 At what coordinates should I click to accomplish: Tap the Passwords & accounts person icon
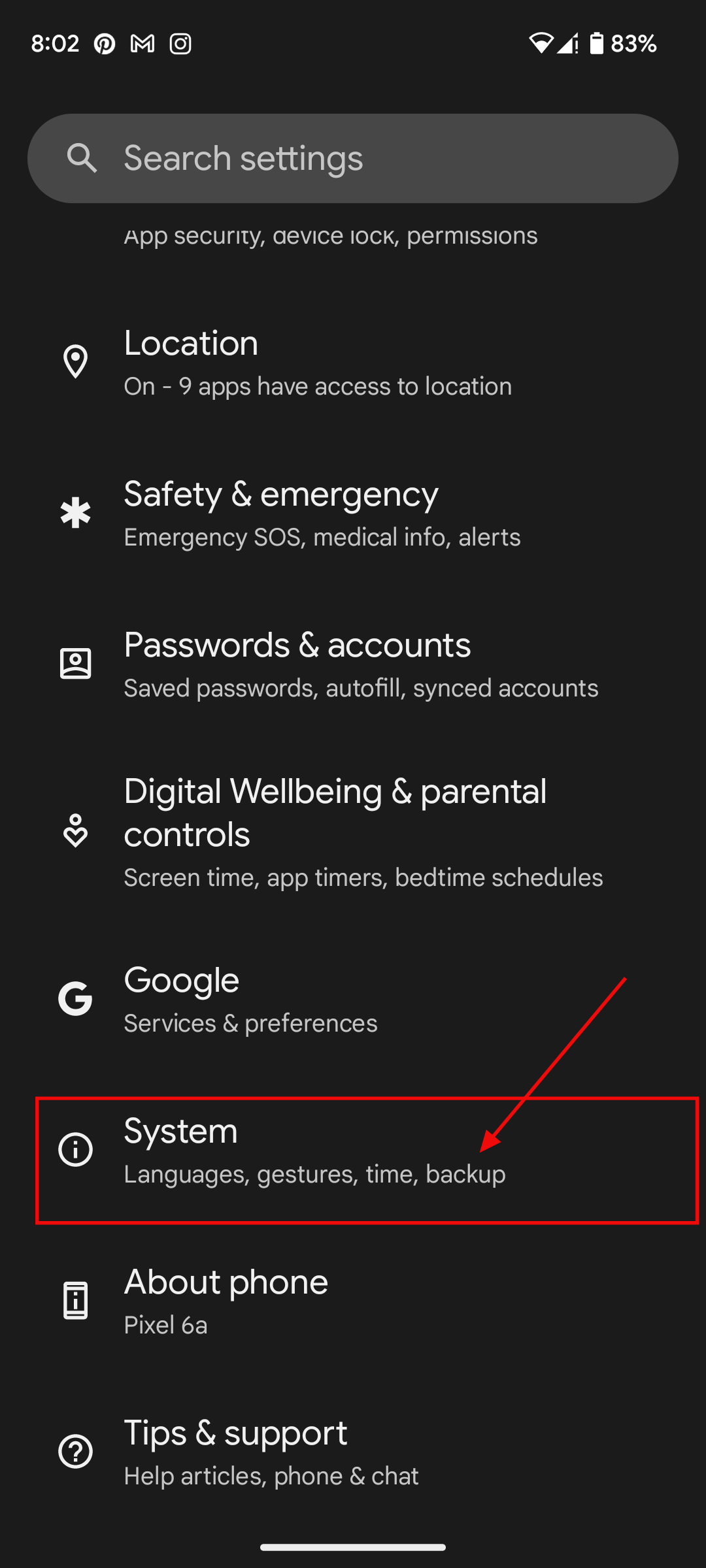coord(75,664)
